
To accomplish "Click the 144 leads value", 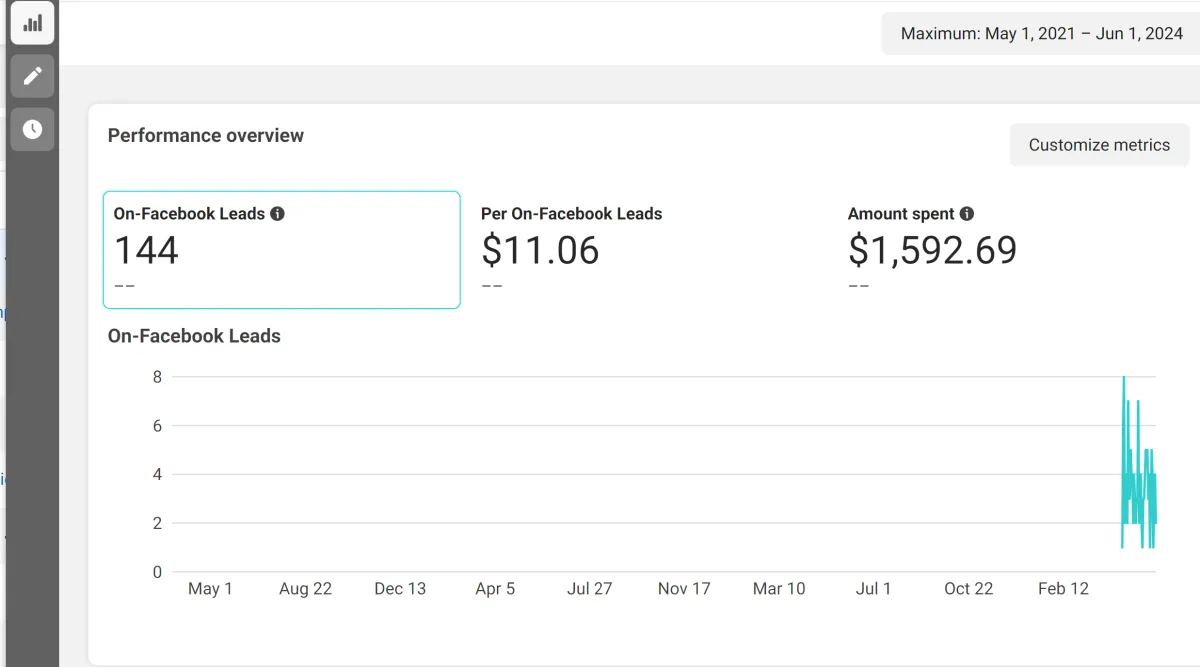I will [x=147, y=250].
